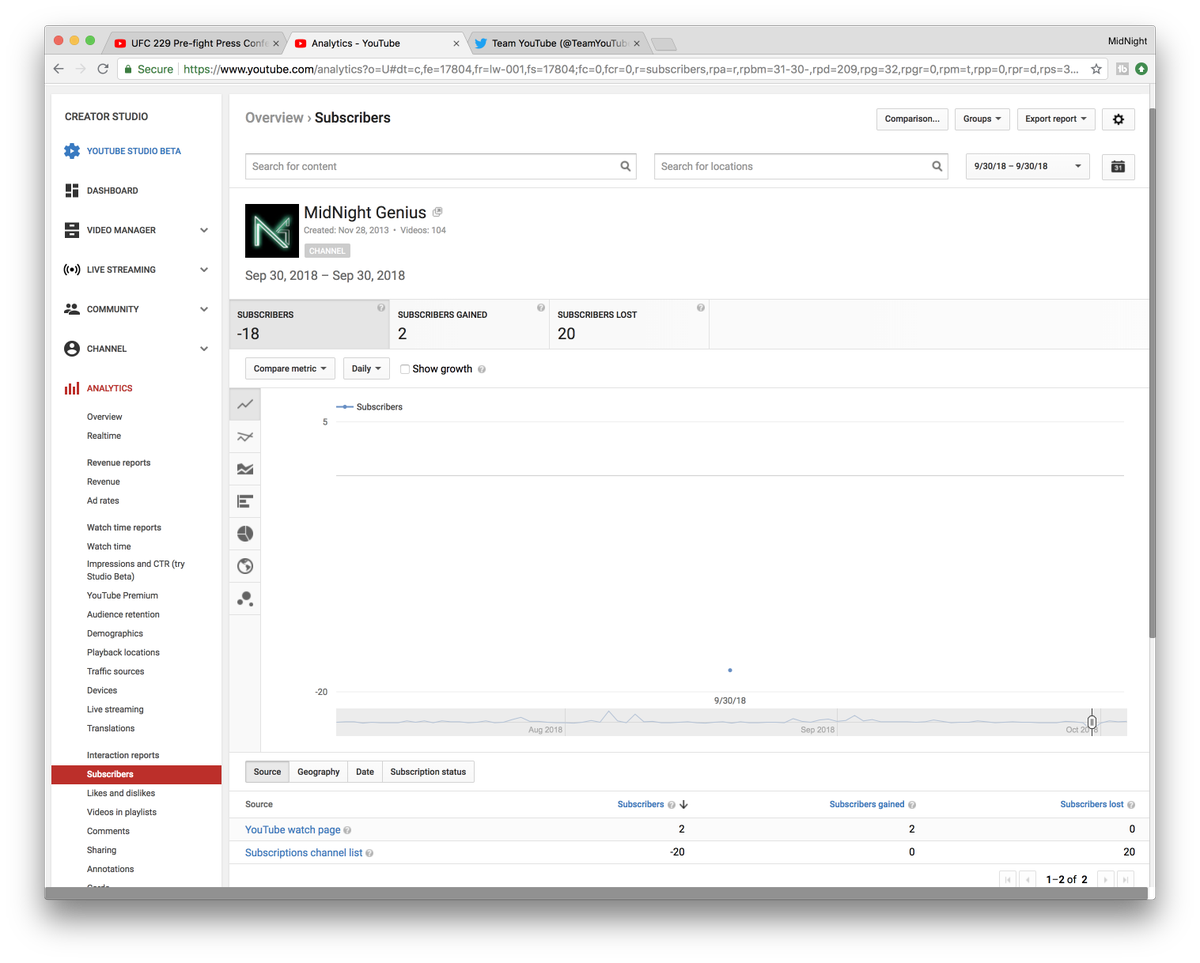The image size is (1200, 963).
Task: Select the interactive map globe icon
Action: click(245, 566)
